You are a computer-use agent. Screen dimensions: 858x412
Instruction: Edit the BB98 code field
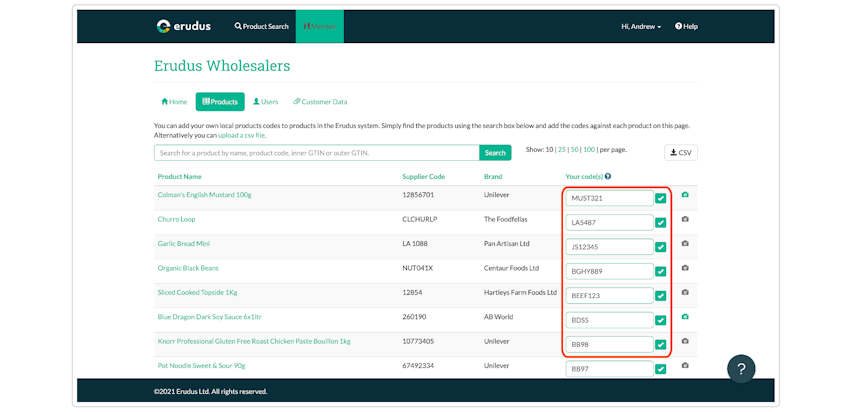click(x=610, y=345)
